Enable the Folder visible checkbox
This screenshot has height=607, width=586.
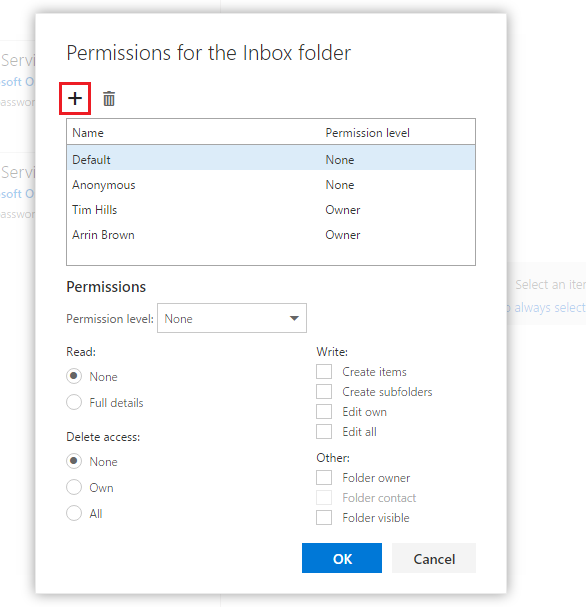click(x=324, y=518)
